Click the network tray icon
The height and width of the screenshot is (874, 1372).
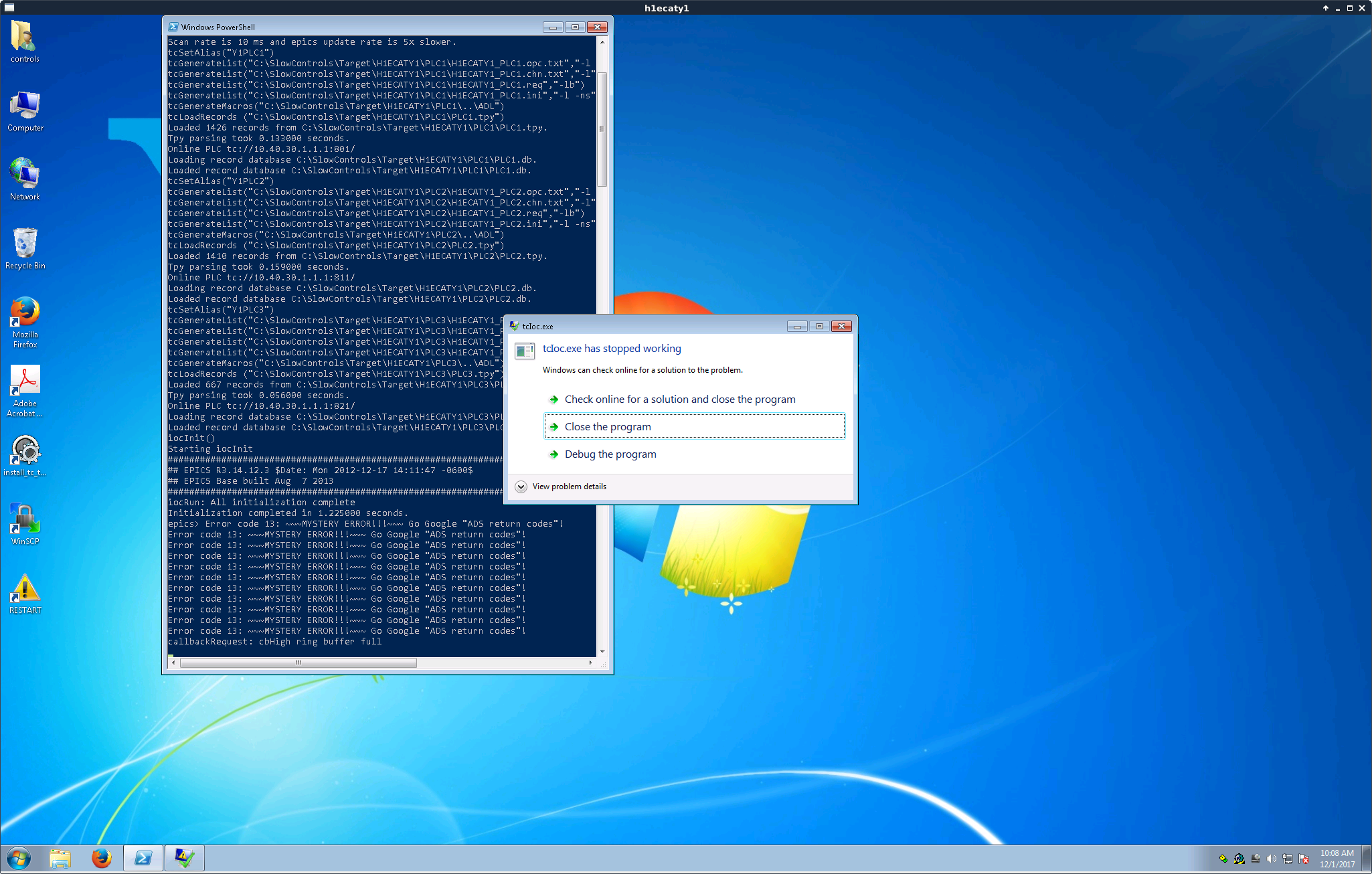1288,859
